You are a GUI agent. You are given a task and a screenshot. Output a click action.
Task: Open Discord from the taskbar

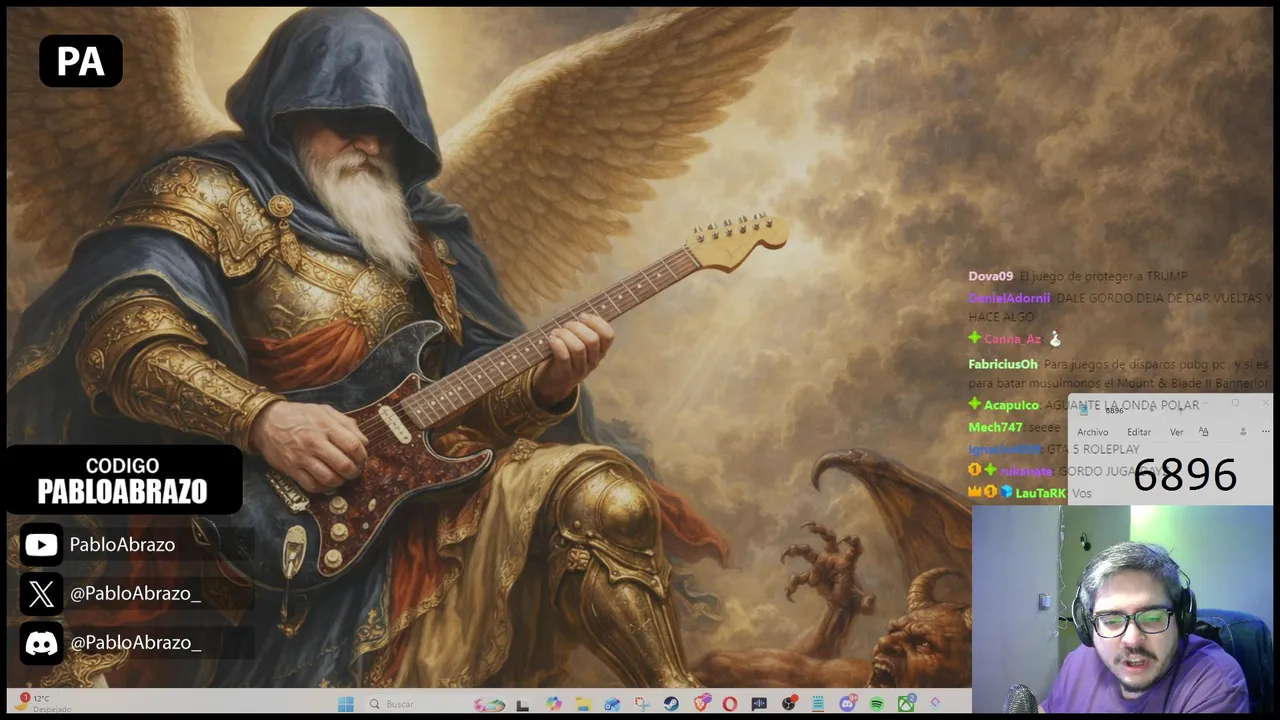point(848,704)
